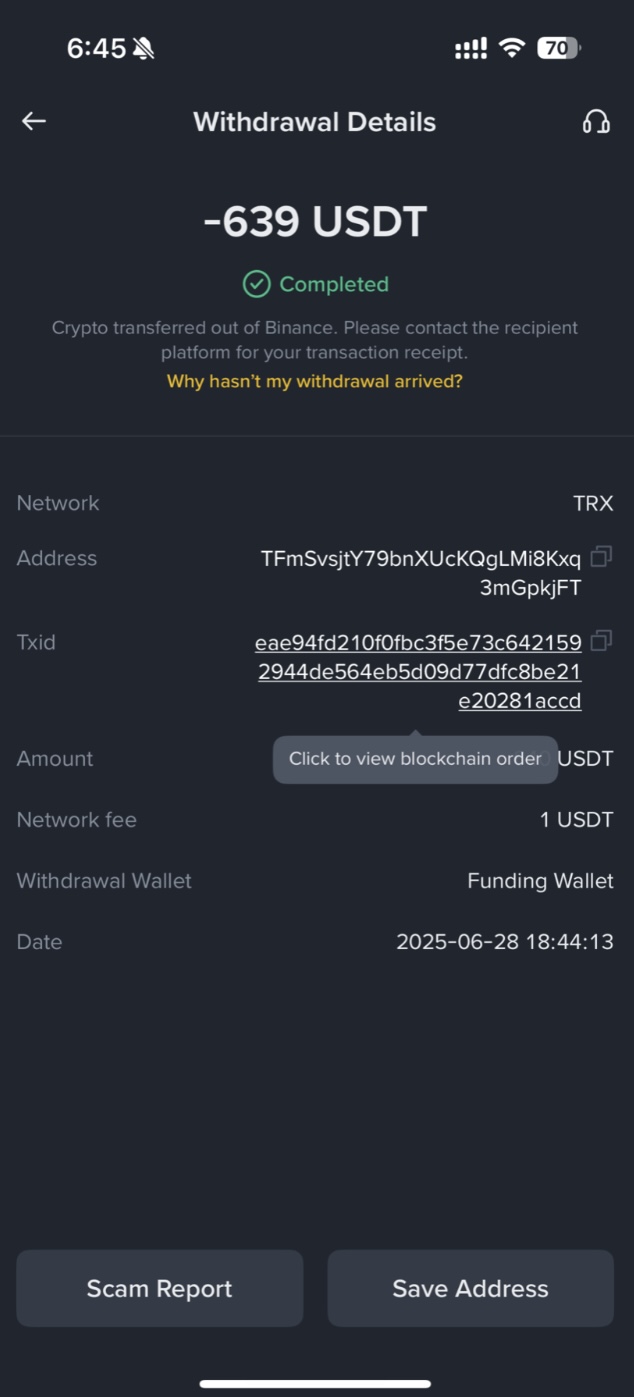Open customer support headset icon
Screen dimensions: 634x1397
coord(596,122)
